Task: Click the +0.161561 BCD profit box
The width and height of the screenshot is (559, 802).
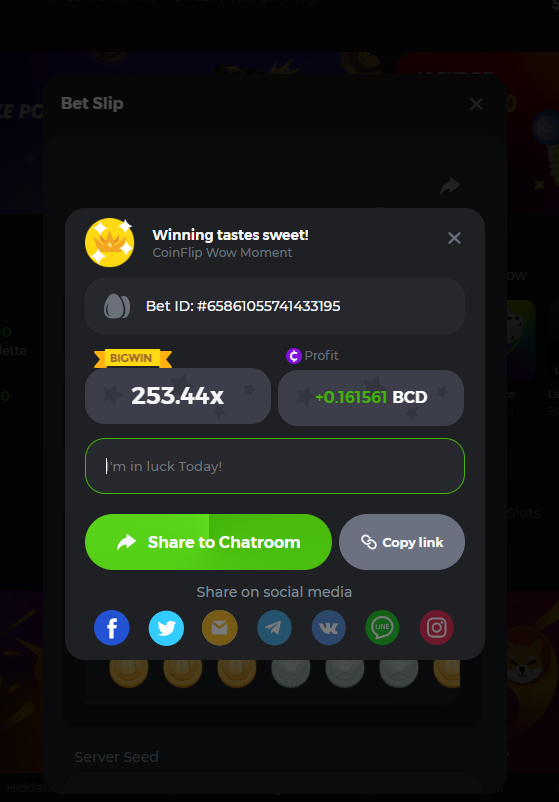Action: tap(371, 397)
